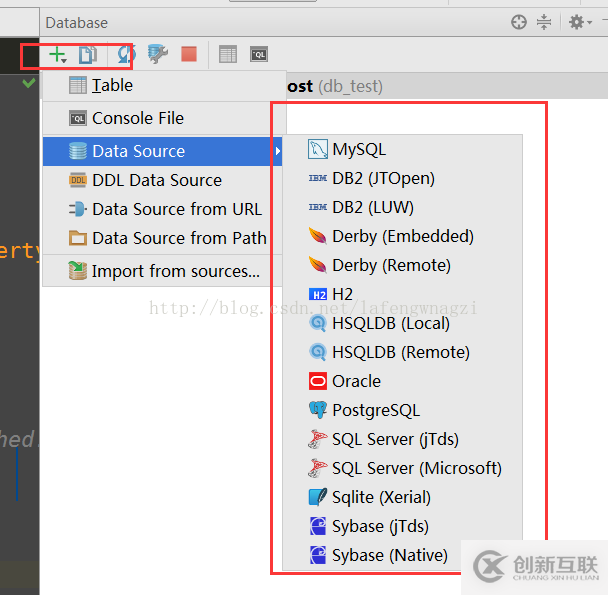Viewport: 608px width, 595px height.
Task: Click the MySQL dolphin icon
Action: click(318, 150)
